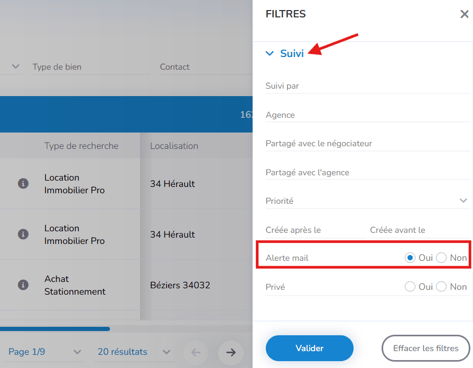Image resolution: width=473 pixels, height=368 pixels.
Task: Click the Agence filter field
Action: point(368,115)
